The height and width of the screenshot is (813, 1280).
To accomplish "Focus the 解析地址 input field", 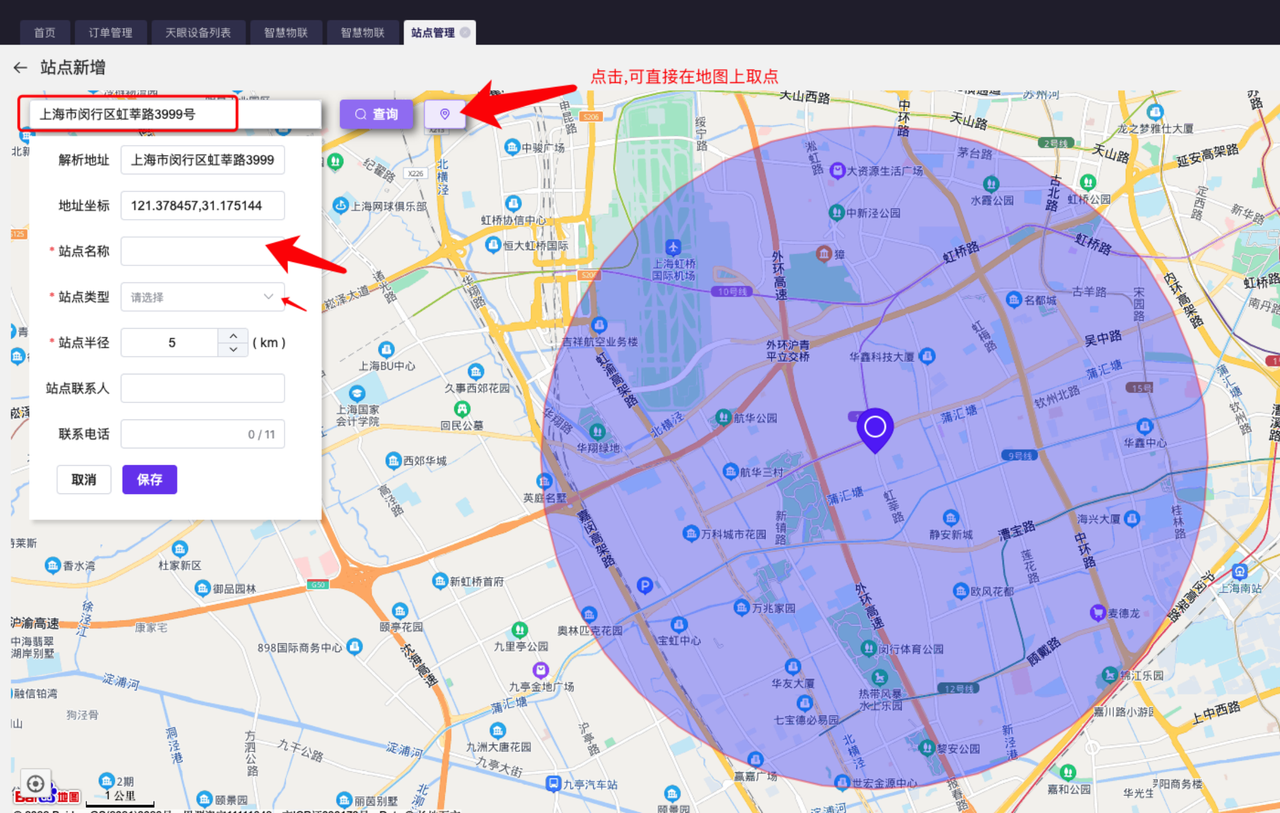I will point(203,160).
